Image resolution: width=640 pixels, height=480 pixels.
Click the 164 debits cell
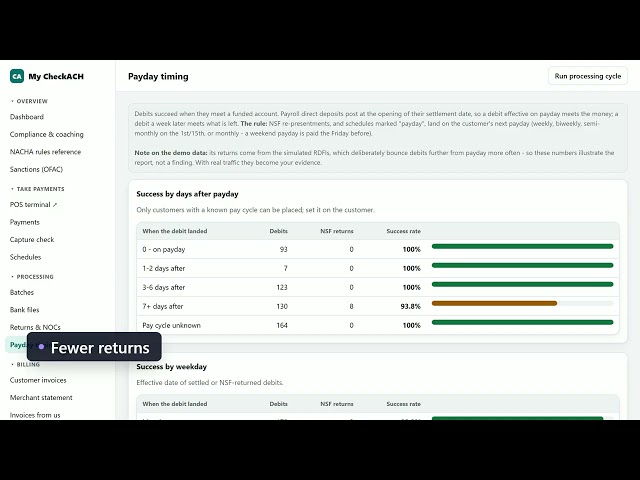[x=282, y=325]
